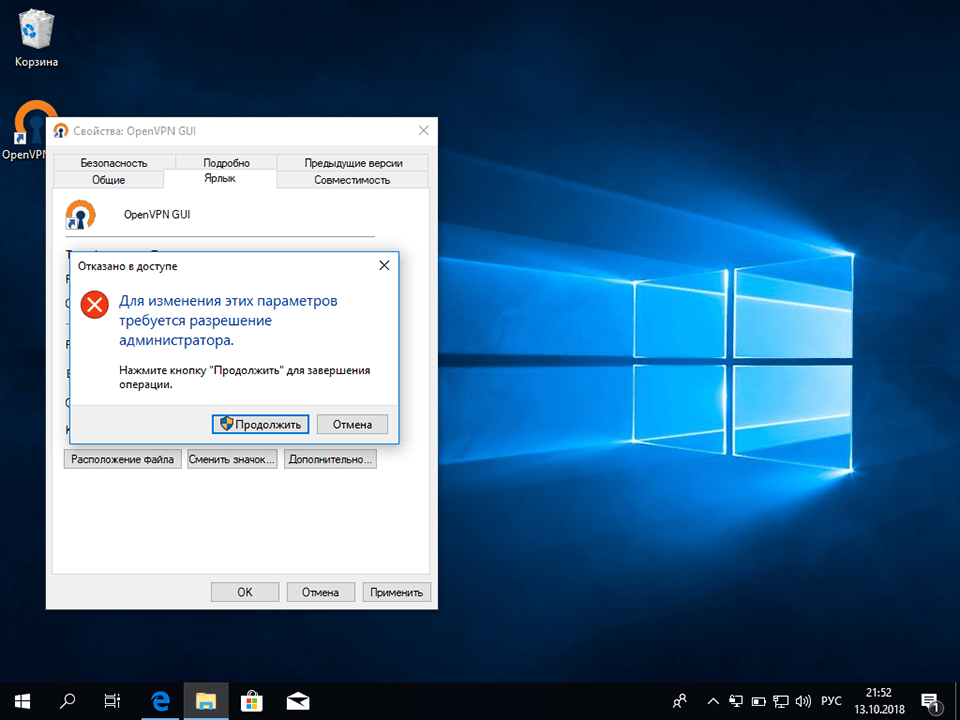Click the Дополнительно button

(x=330, y=459)
